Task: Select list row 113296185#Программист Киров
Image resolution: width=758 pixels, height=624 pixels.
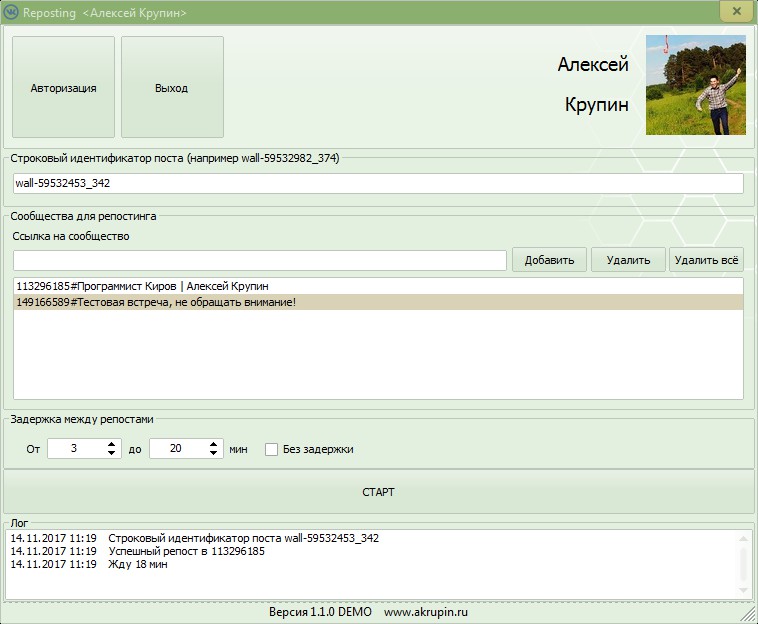Action: click(378, 286)
